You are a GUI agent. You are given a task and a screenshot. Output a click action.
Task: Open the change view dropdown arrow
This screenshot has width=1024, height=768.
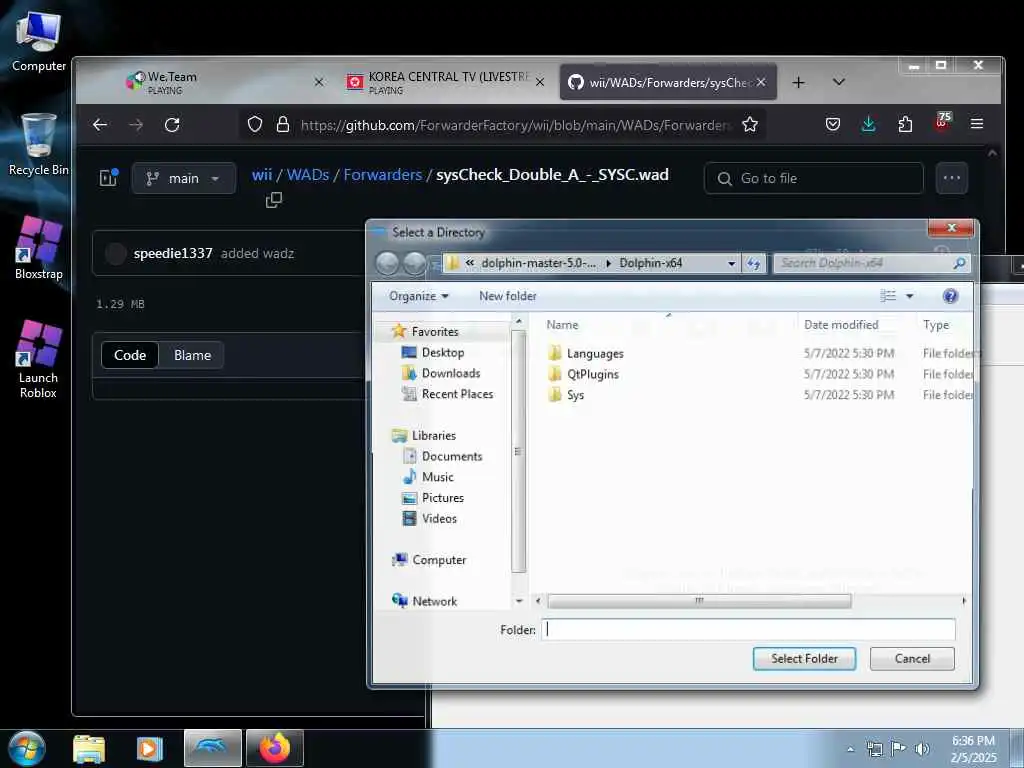click(x=909, y=296)
